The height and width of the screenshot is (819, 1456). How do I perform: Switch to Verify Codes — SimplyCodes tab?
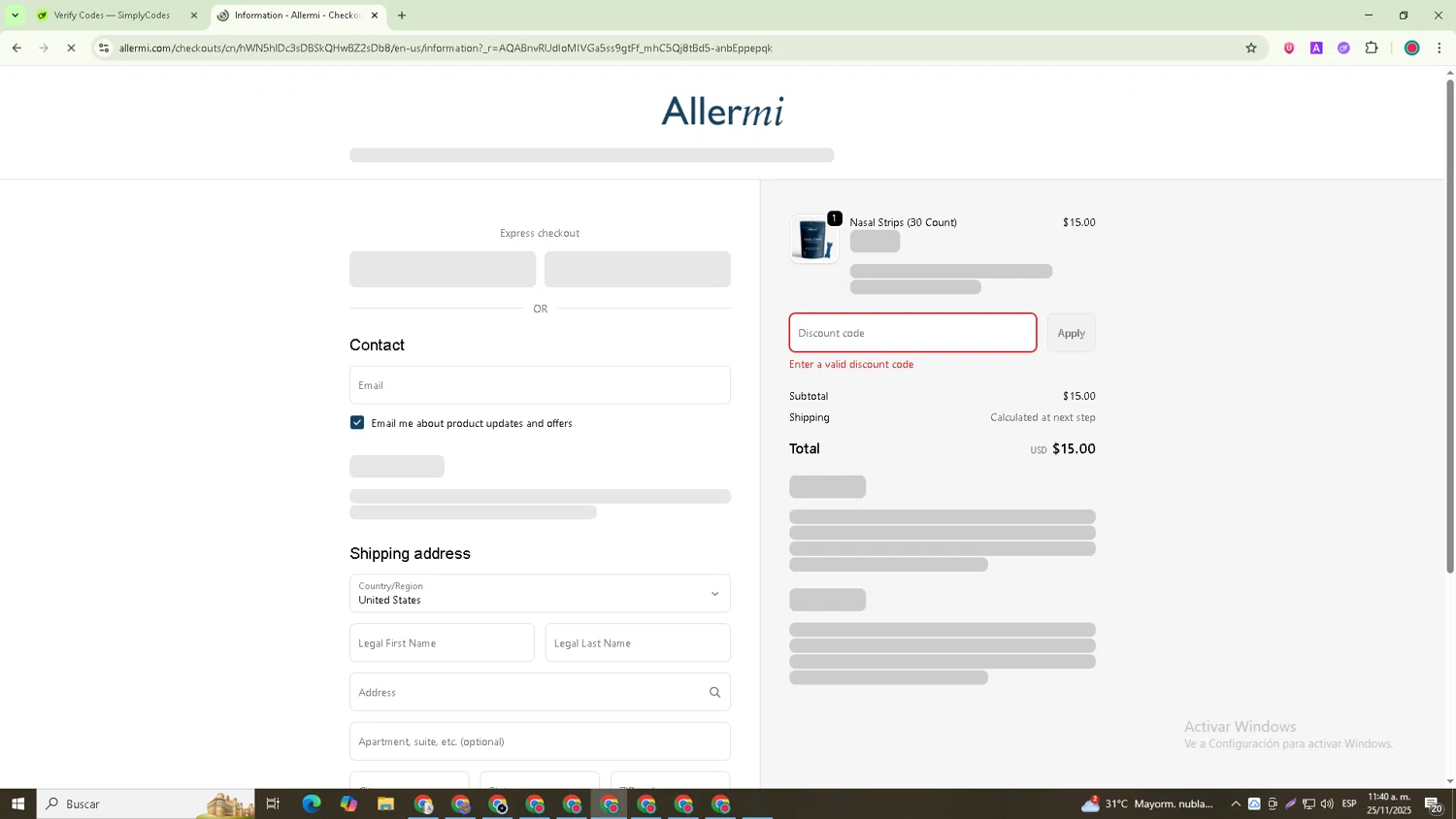pos(112,16)
